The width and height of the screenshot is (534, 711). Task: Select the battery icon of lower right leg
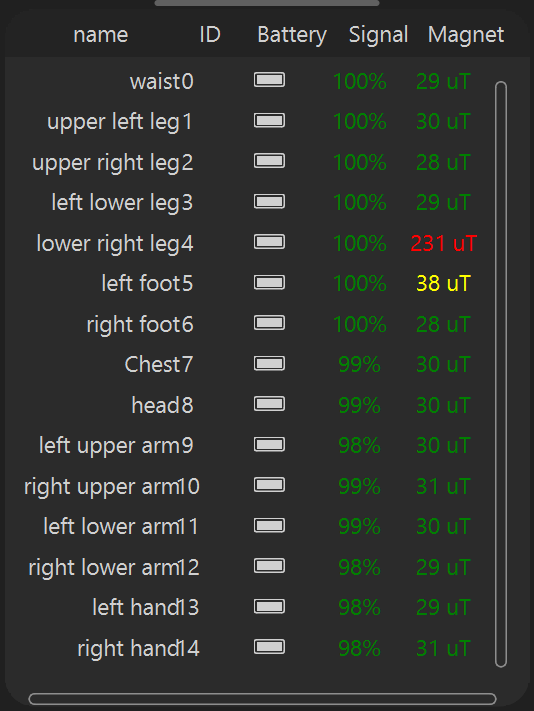click(x=269, y=242)
